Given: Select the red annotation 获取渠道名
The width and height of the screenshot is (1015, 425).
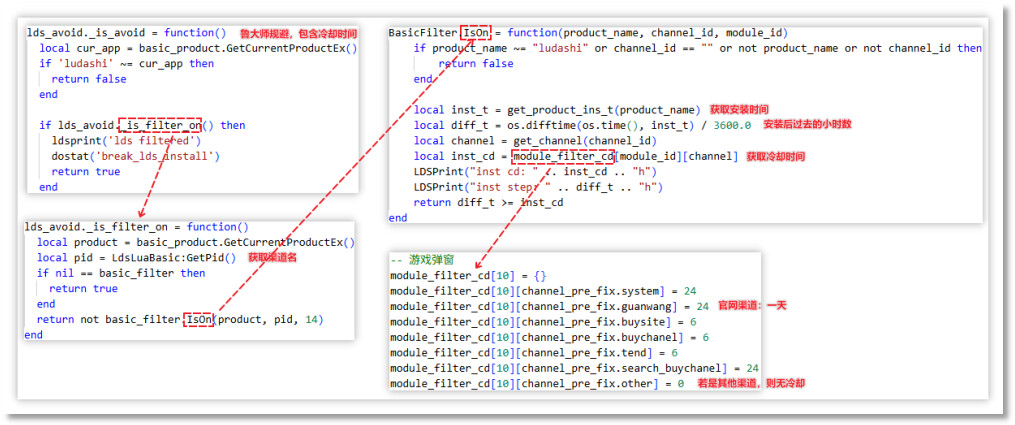Looking at the screenshot, I should (x=271, y=257).
